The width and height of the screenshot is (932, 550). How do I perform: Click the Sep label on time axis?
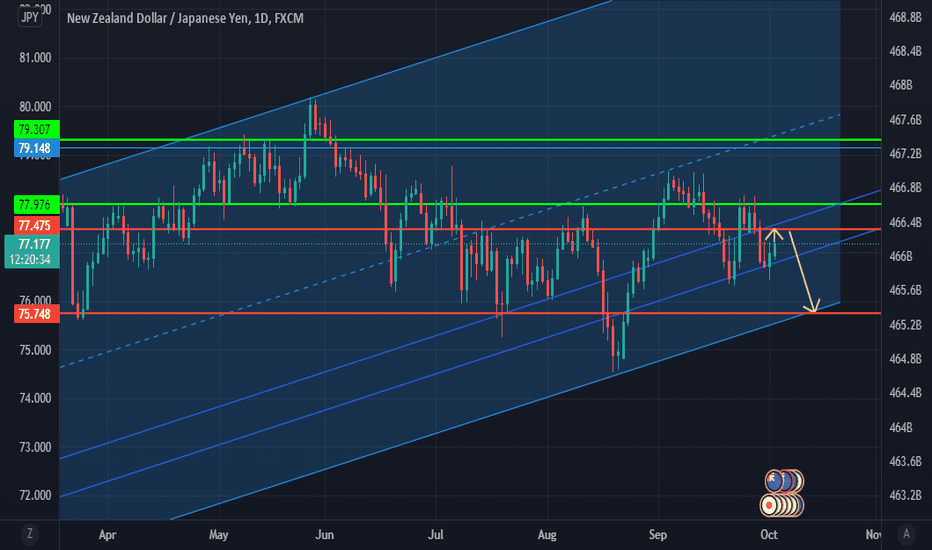point(657,535)
